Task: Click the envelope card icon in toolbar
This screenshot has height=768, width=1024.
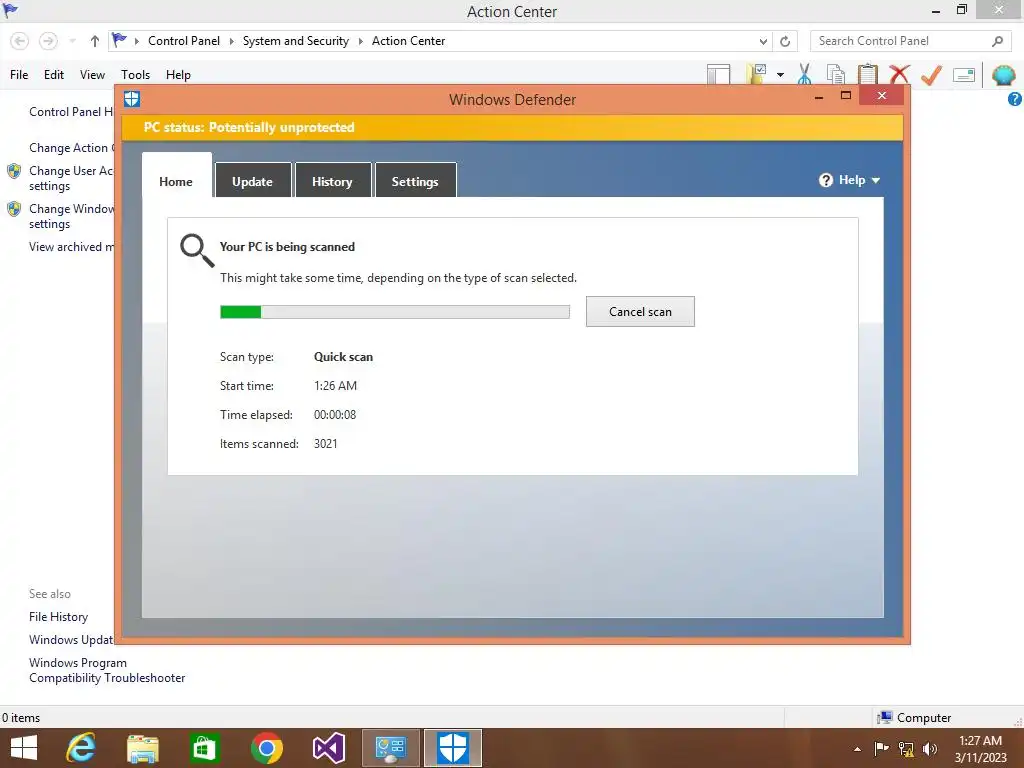Action: (964, 75)
